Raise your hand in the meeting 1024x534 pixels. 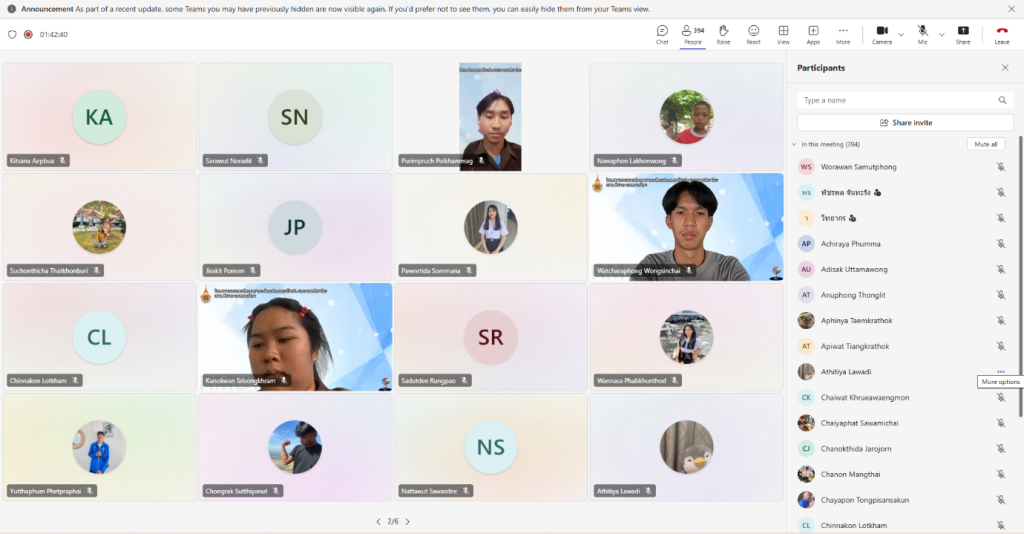click(723, 34)
